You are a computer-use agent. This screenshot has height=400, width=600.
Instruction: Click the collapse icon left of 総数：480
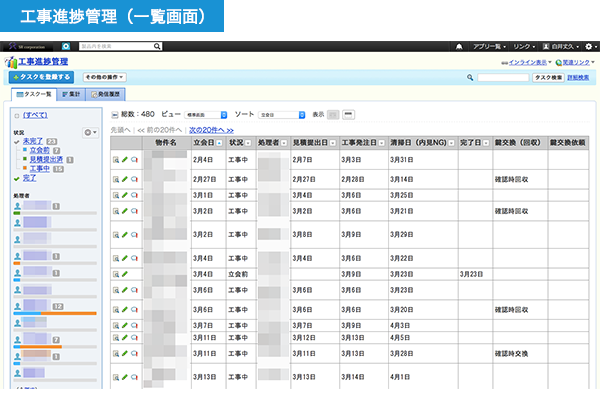(x=114, y=114)
